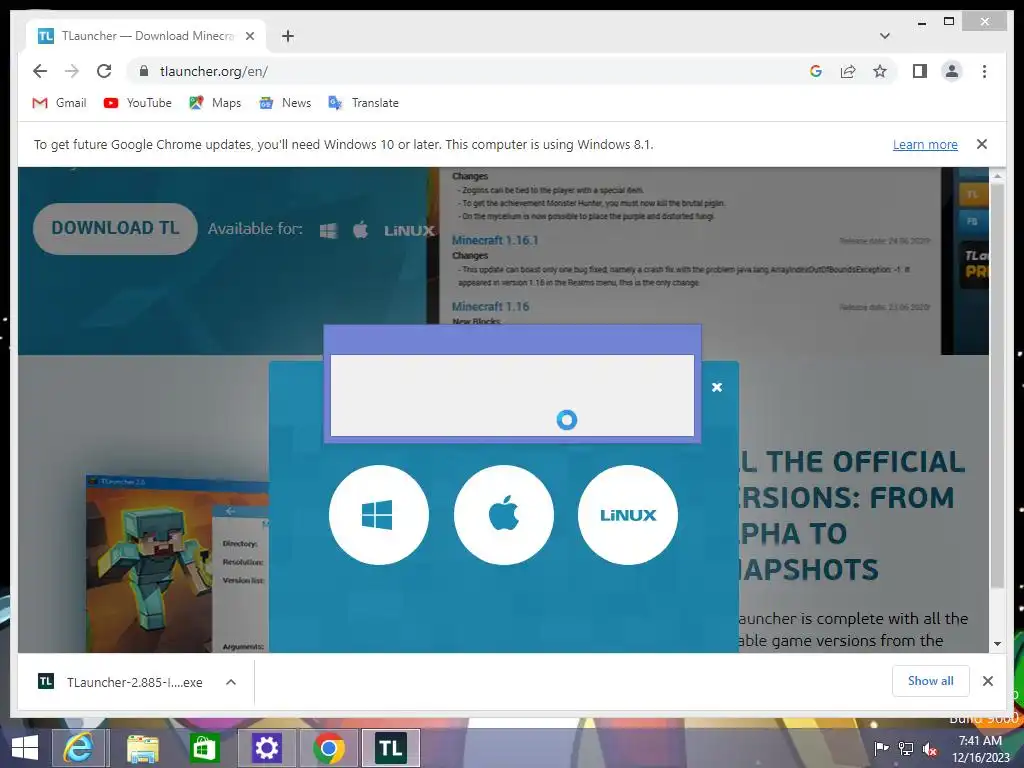1024x768 pixels.
Task: Close the platform download popup
Action: (716, 387)
